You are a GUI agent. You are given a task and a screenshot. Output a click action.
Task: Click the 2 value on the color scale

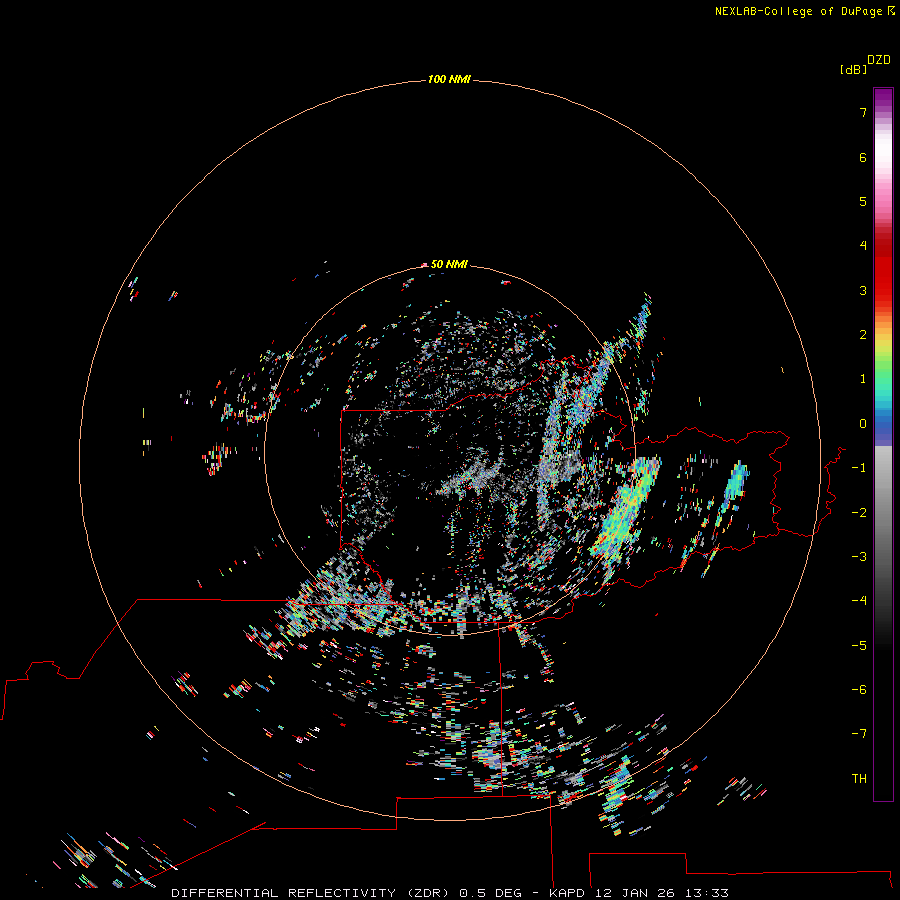pyautogui.click(x=863, y=335)
